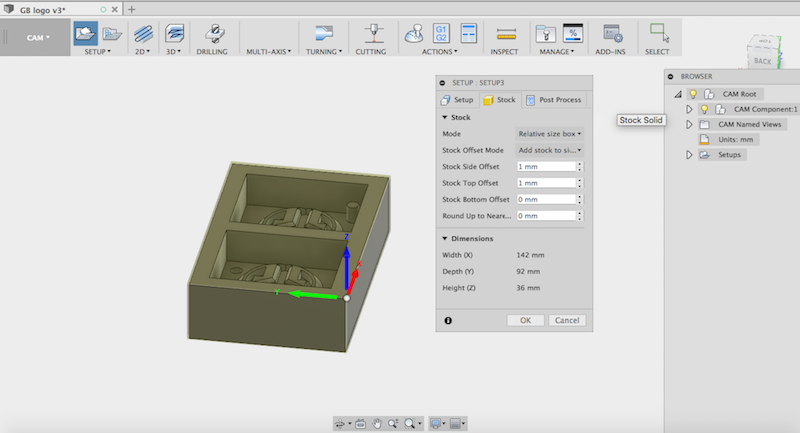Image resolution: width=800 pixels, height=433 pixels.
Task: Toggle CAM Root lightbulb visibility
Action: tap(693, 94)
